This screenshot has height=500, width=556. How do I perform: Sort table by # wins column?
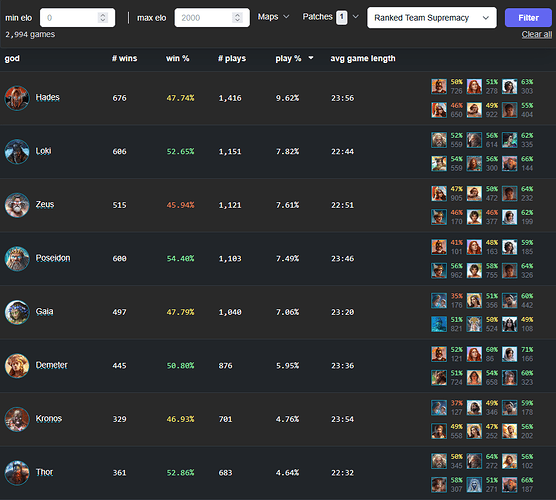click(124, 59)
